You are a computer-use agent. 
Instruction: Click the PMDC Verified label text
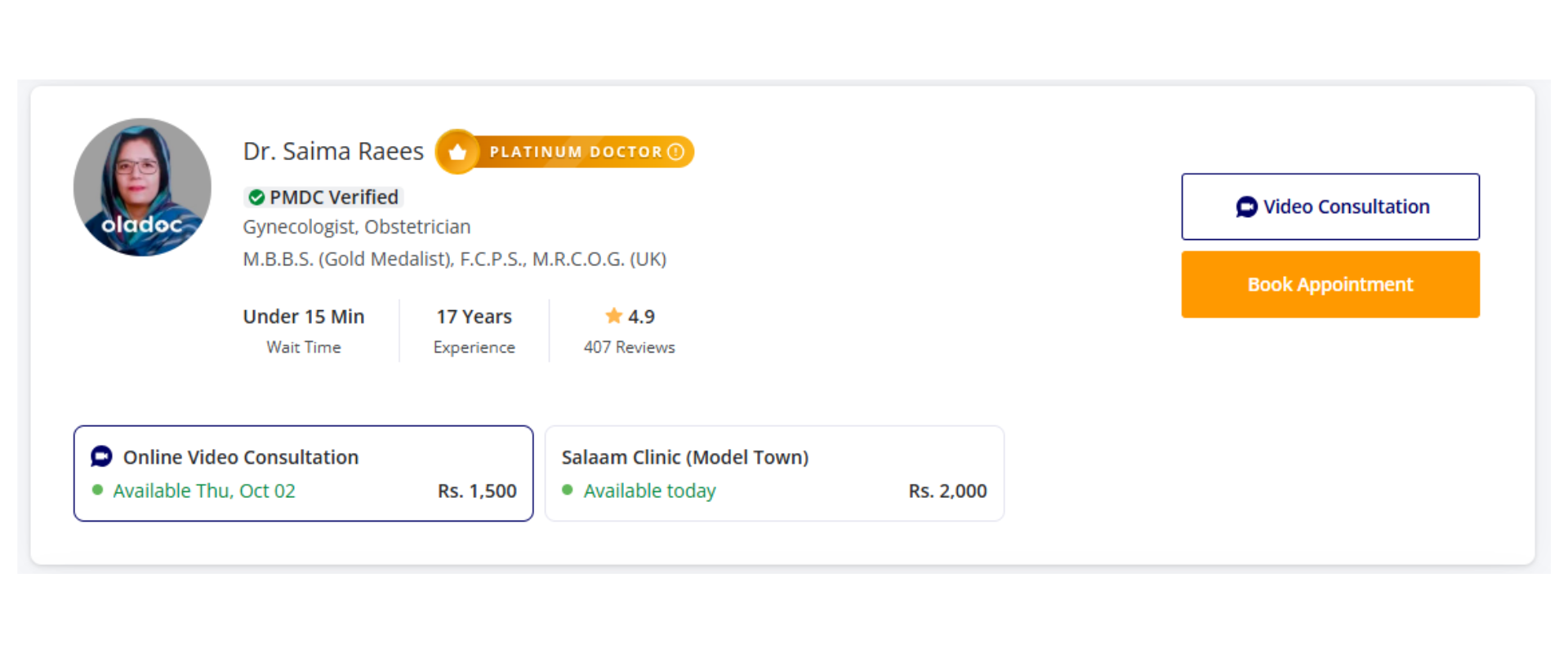[334, 198]
